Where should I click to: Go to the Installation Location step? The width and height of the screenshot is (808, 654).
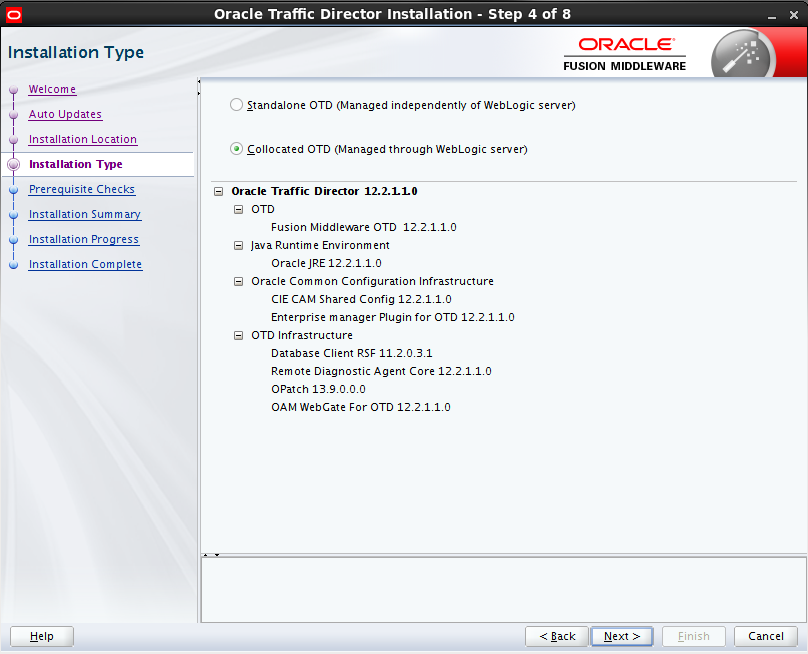pyautogui.click(x=82, y=139)
